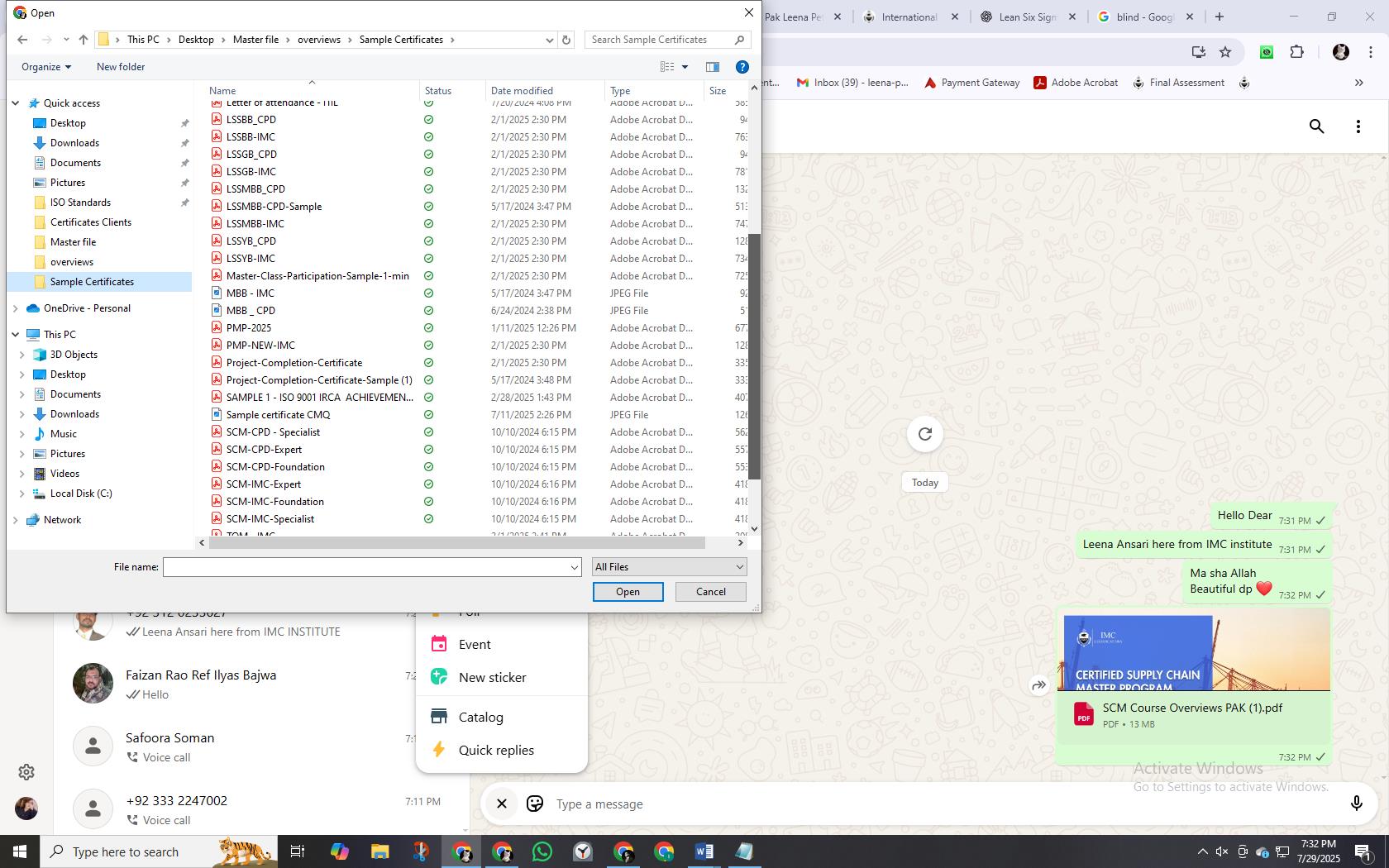This screenshot has height=868, width=1389.
Task: Click the New folder button
Action: (x=121, y=67)
